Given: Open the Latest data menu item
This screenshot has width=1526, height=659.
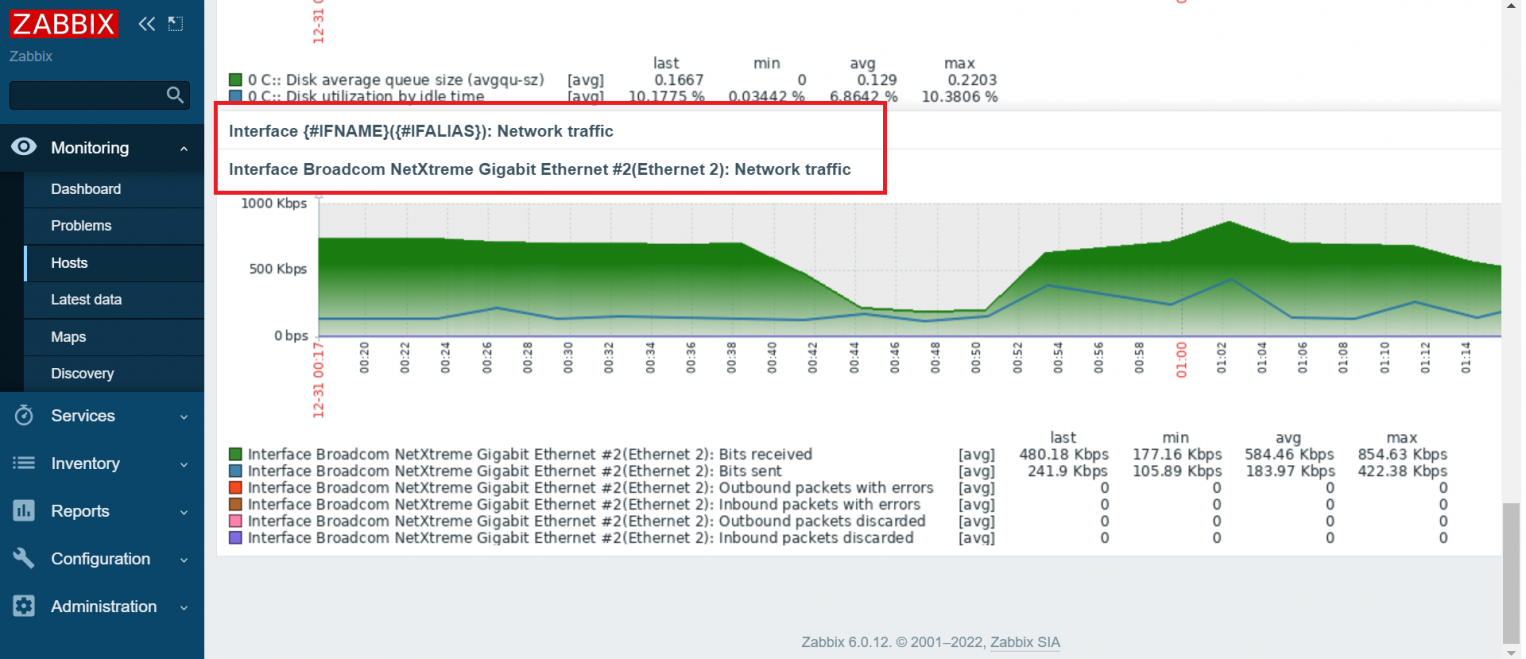Looking at the screenshot, I should (86, 299).
